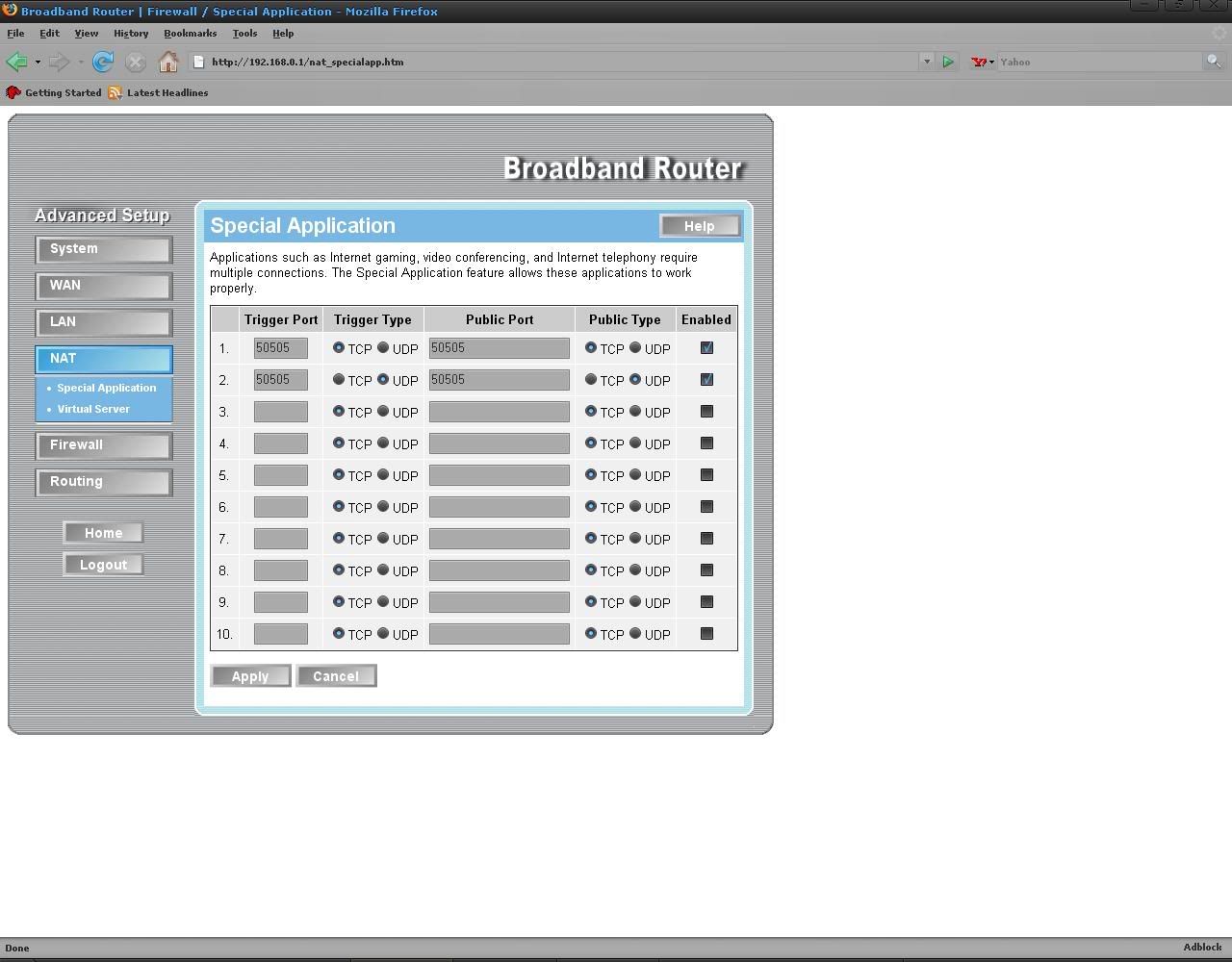Apply the special application settings
Screen dimensions: 1232x962
250,676
